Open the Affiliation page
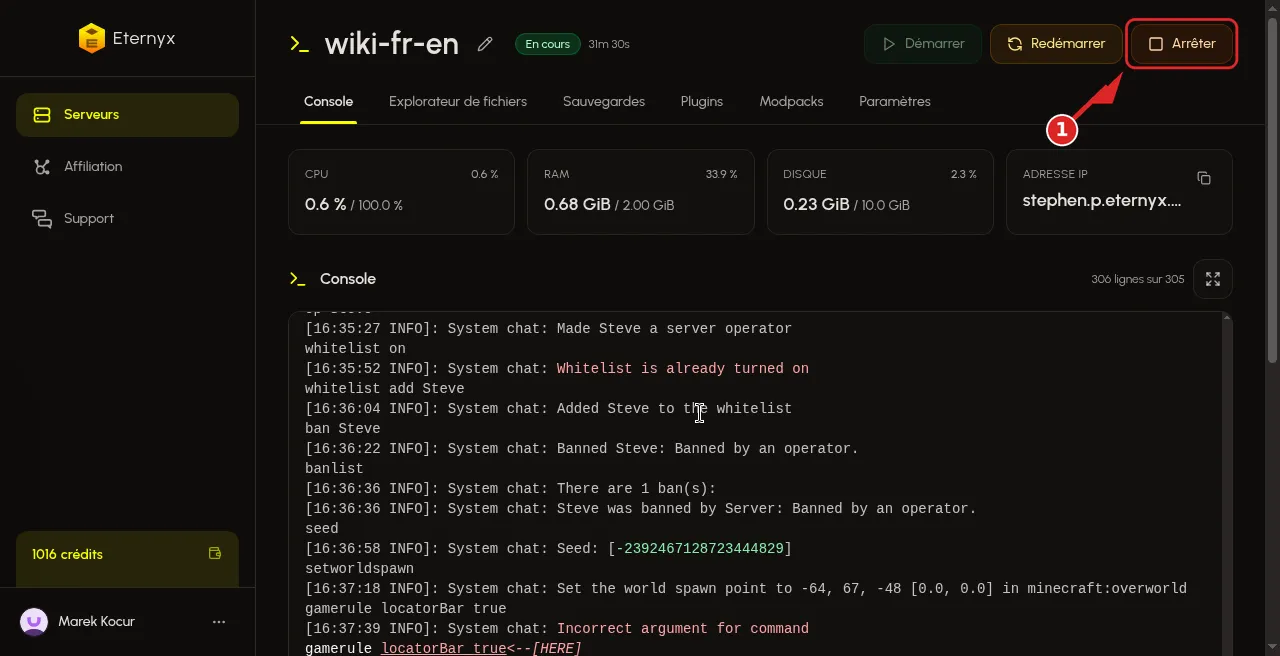 tap(127, 167)
